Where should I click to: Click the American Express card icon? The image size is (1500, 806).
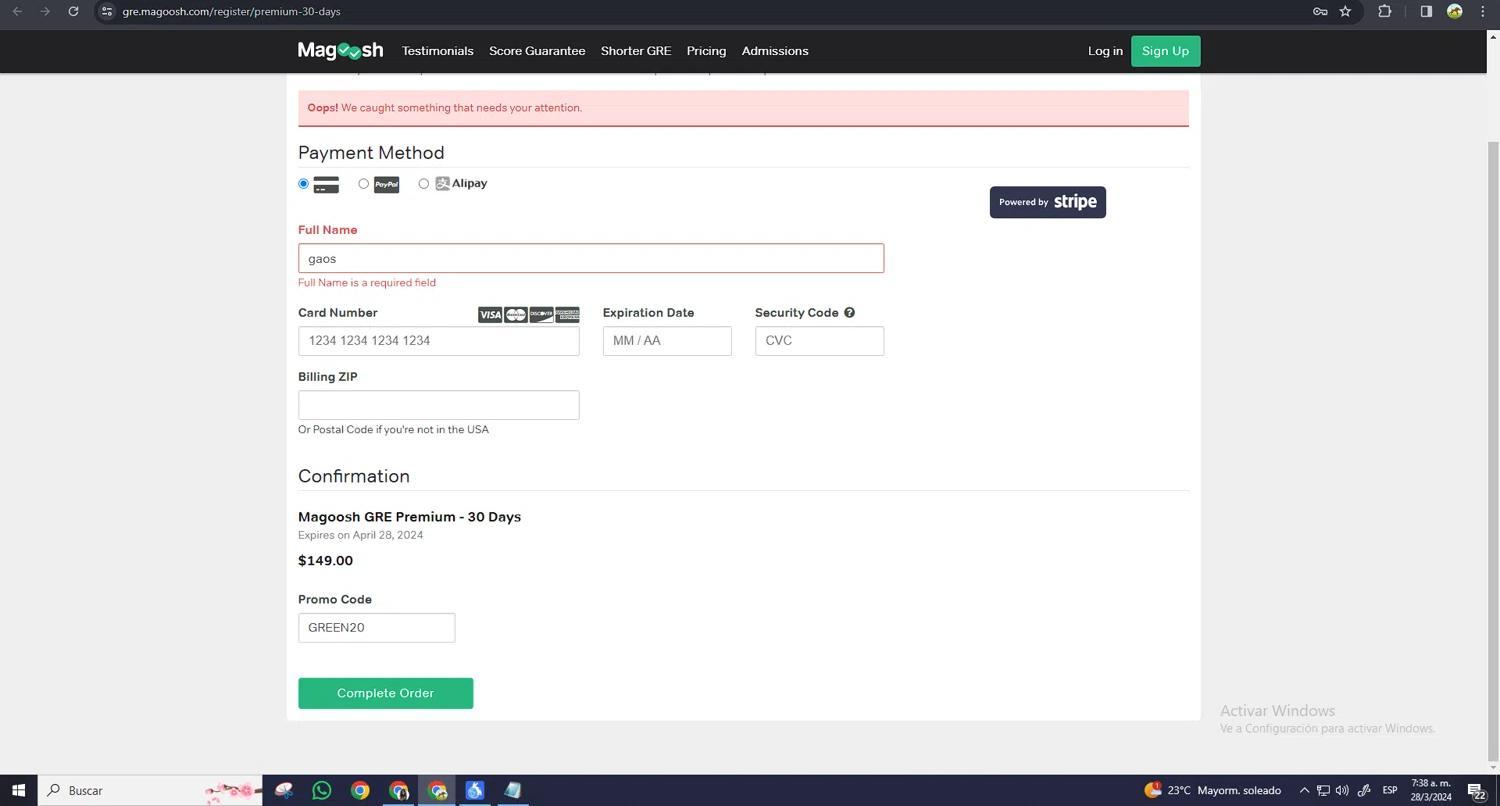tap(567, 315)
